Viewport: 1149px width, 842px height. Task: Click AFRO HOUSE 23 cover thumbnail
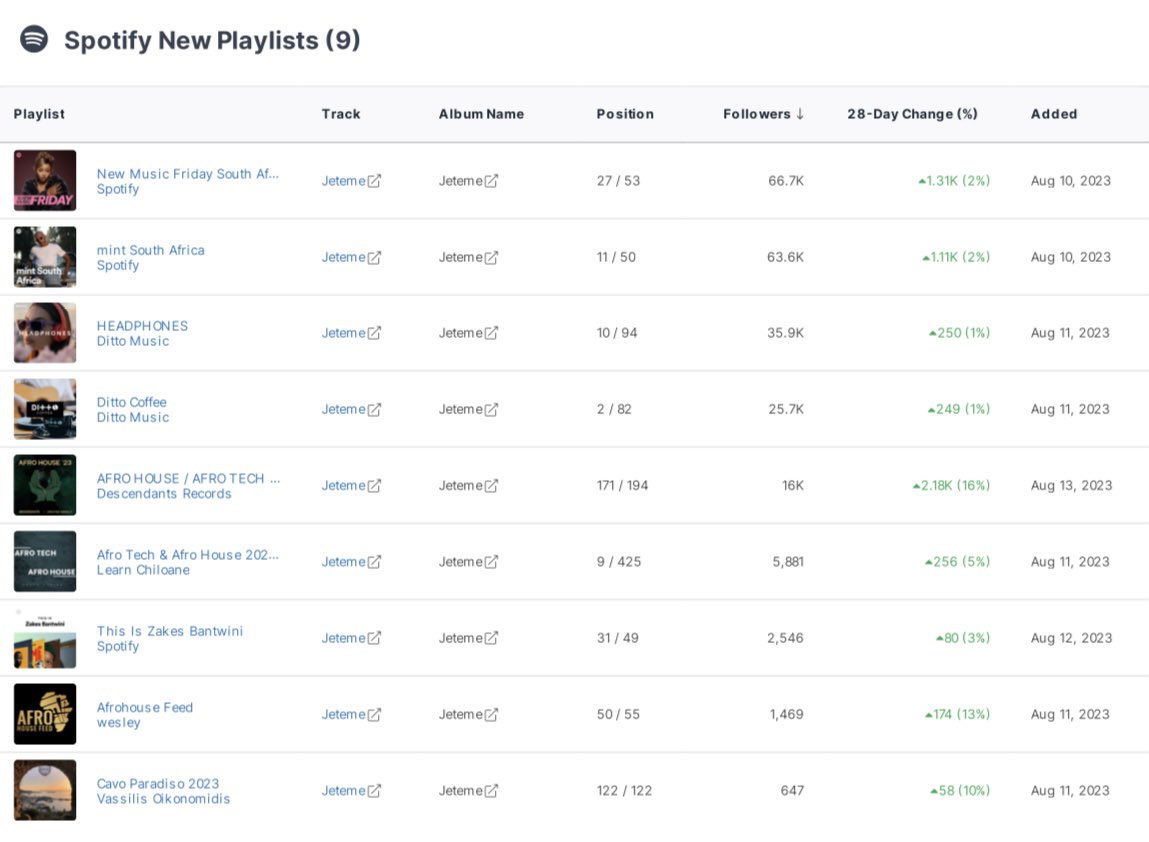tap(45, 485)
